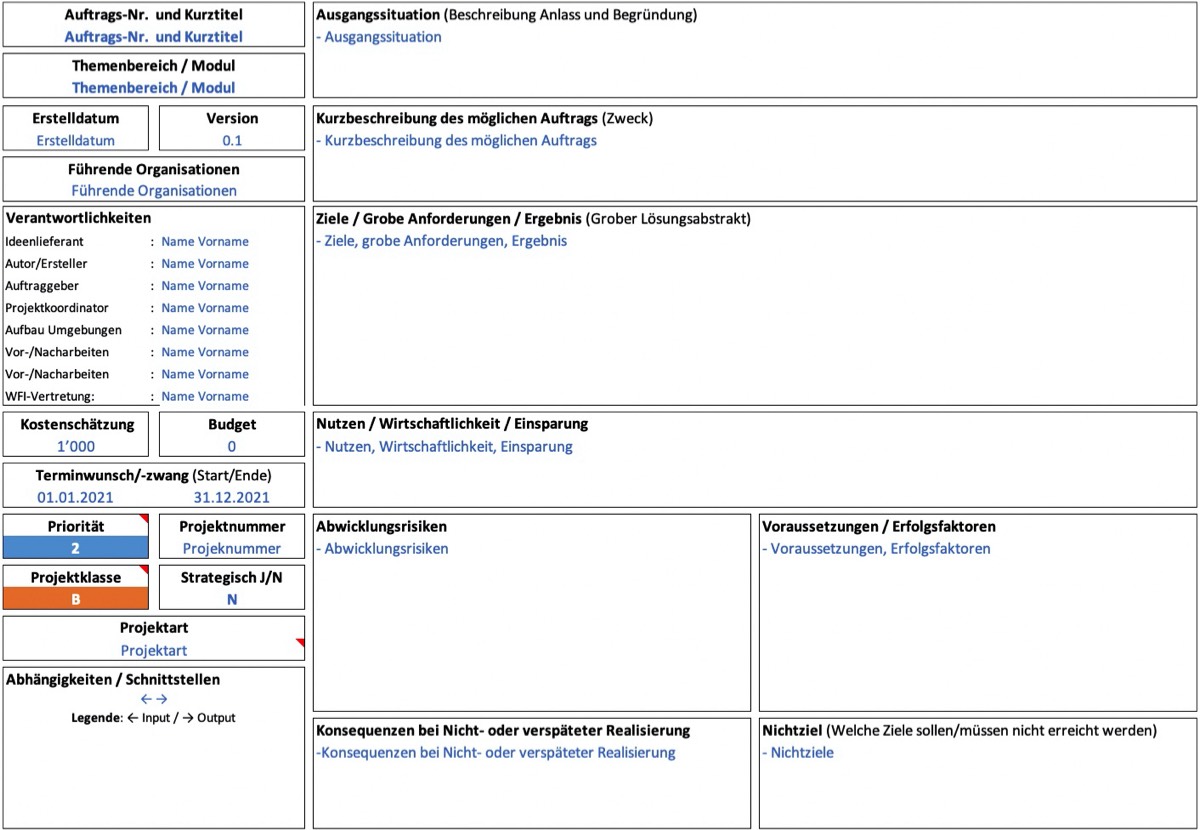Viewport: 1200px width, 830px height.
Task: Select the Version 0.1 cell
Action: (232, 141)
